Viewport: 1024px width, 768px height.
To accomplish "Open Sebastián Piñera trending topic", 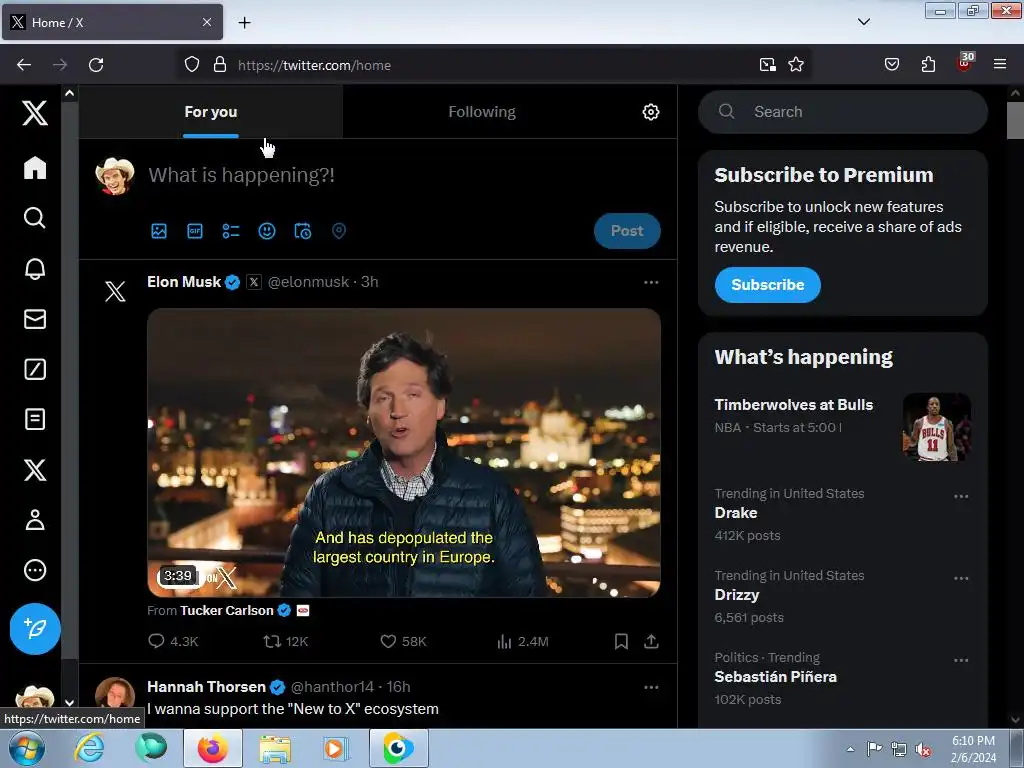I will pos(775,677).
